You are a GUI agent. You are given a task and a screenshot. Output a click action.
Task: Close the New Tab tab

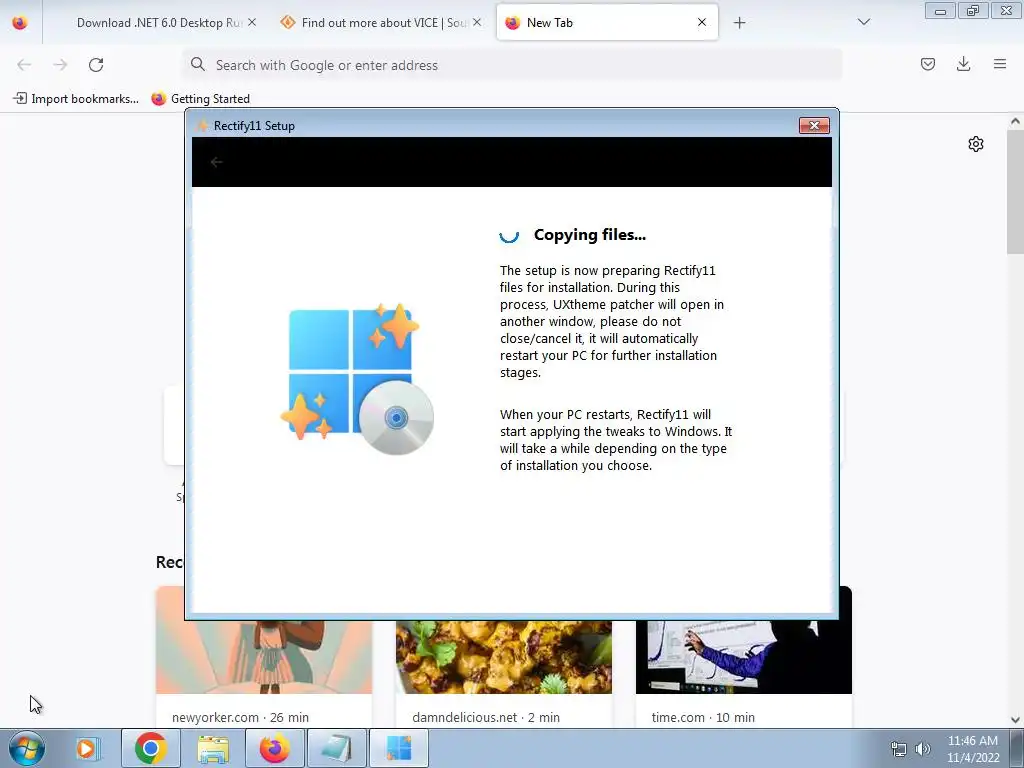click(702, 22)
